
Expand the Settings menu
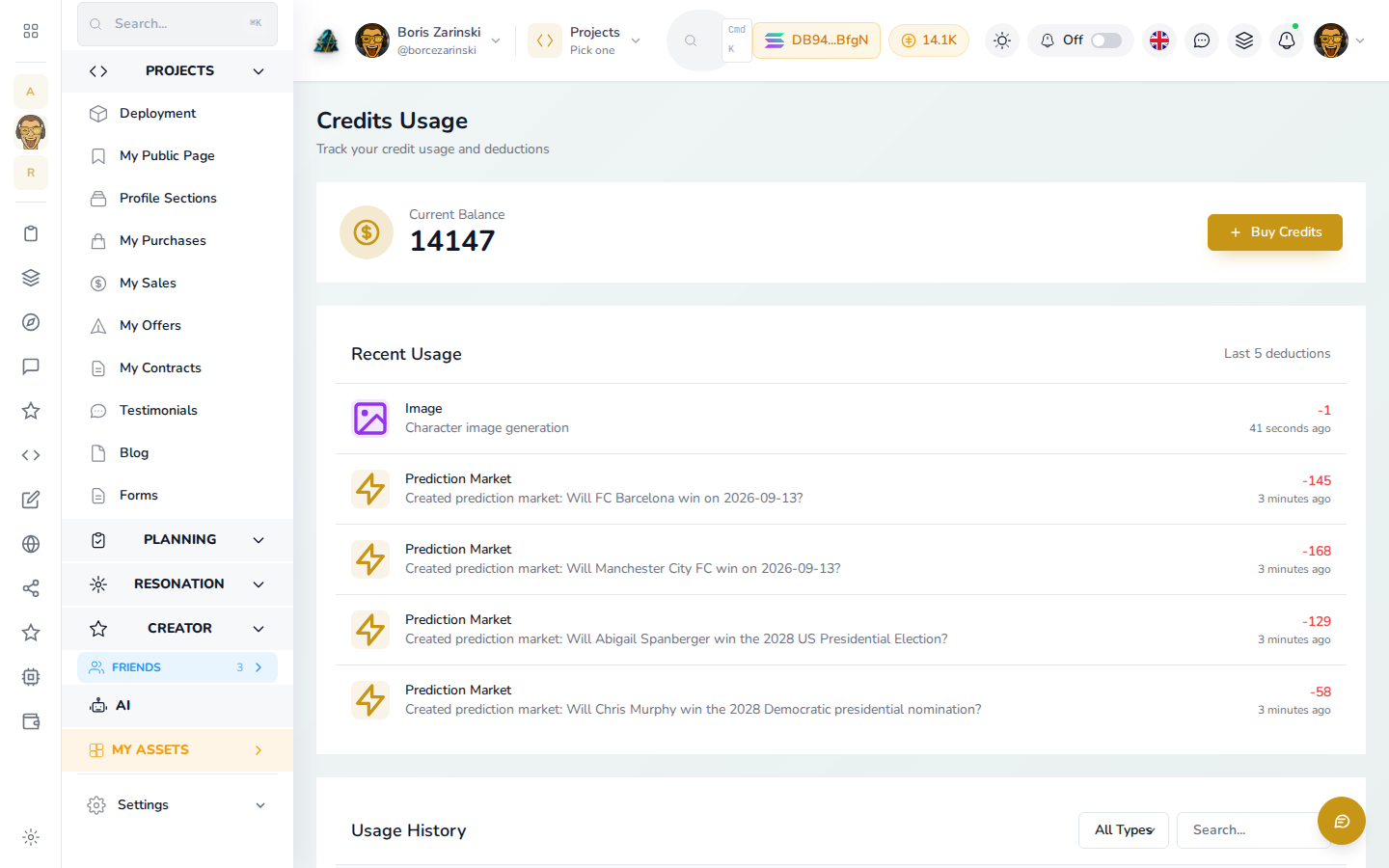(x=177, y=804)
